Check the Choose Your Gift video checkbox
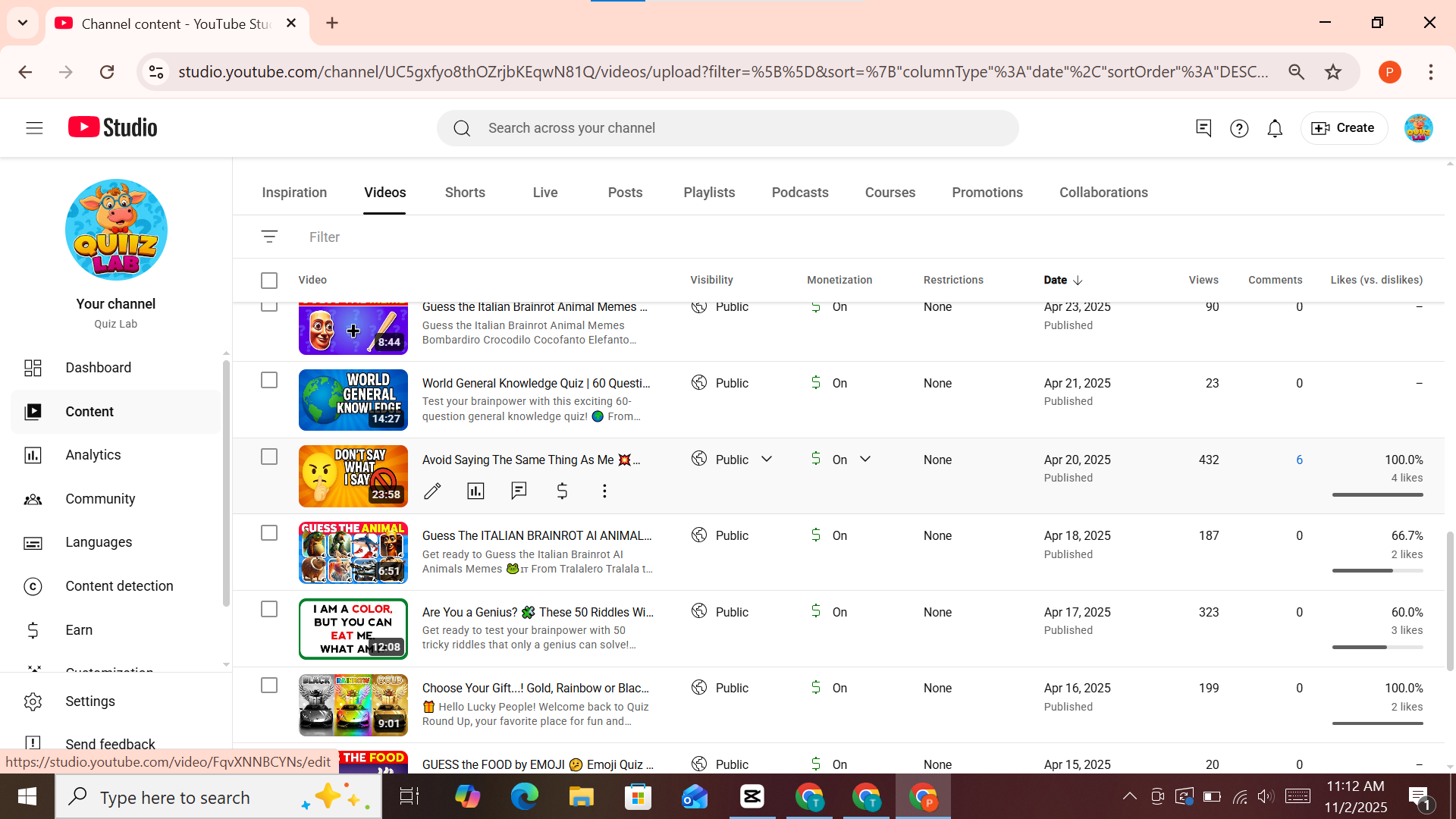This screenshot has width=1456, height=819. tap(269, 685)
